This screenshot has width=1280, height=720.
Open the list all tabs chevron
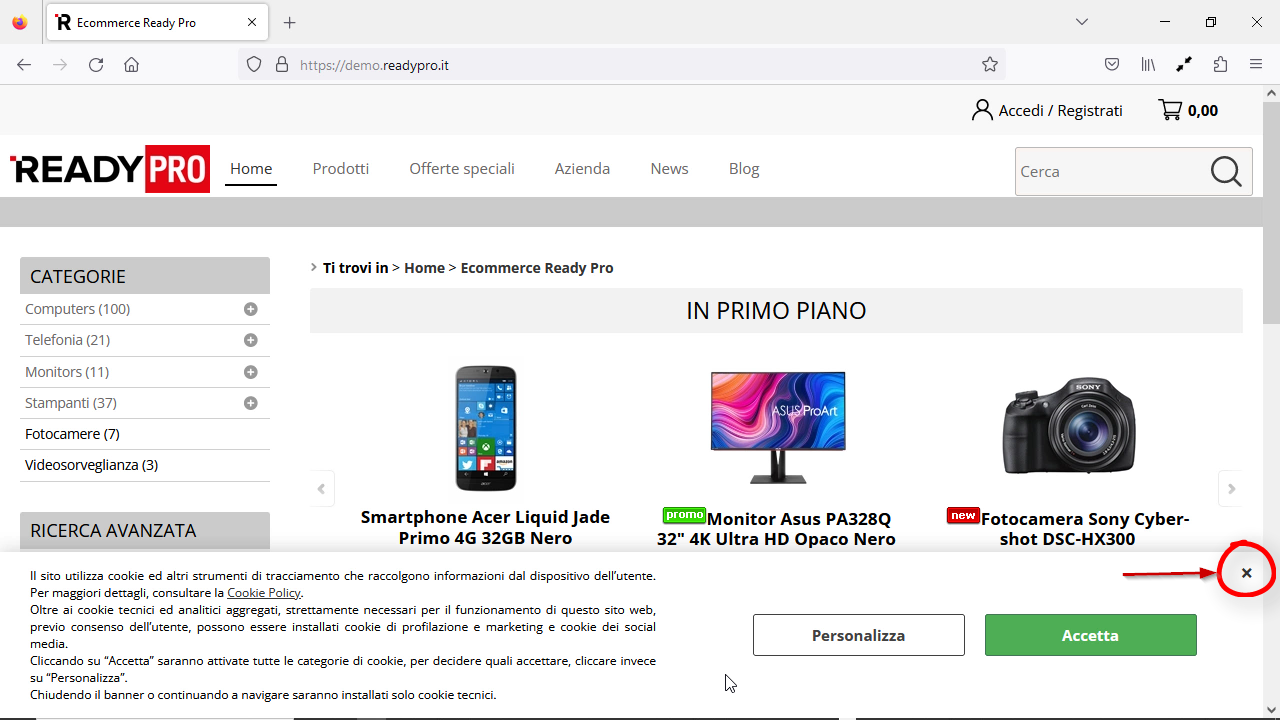[1082, 22]
